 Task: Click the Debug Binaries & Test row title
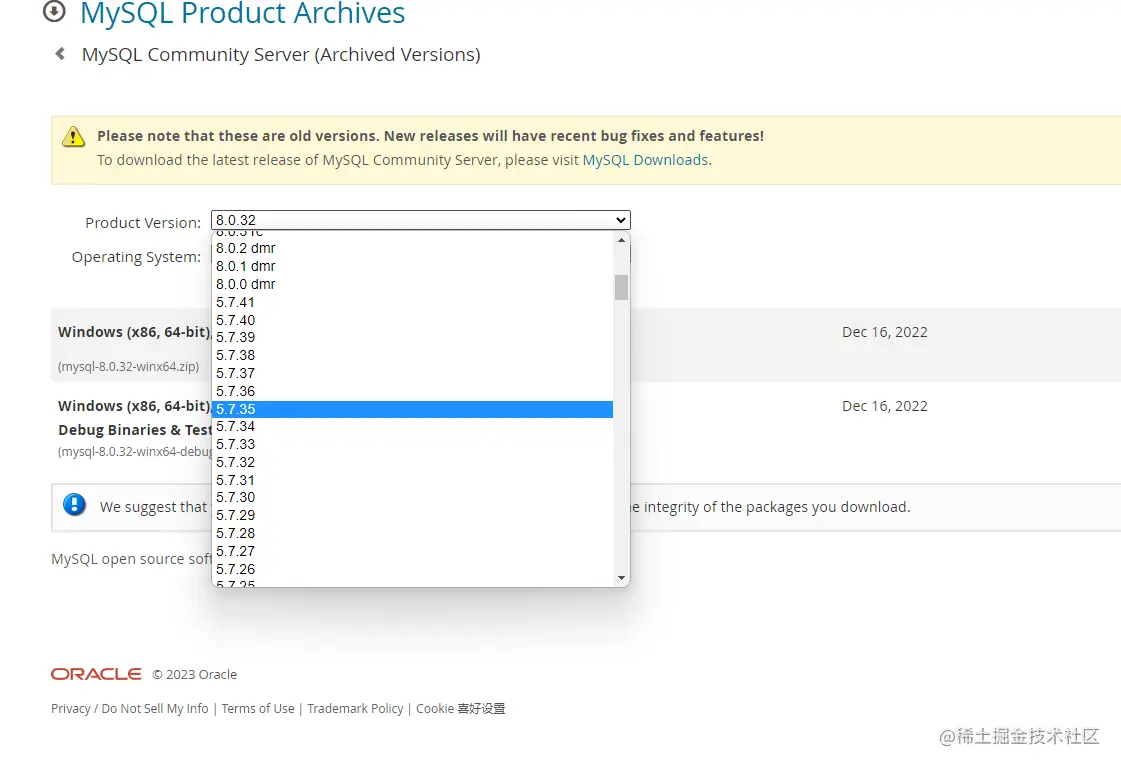135,430
